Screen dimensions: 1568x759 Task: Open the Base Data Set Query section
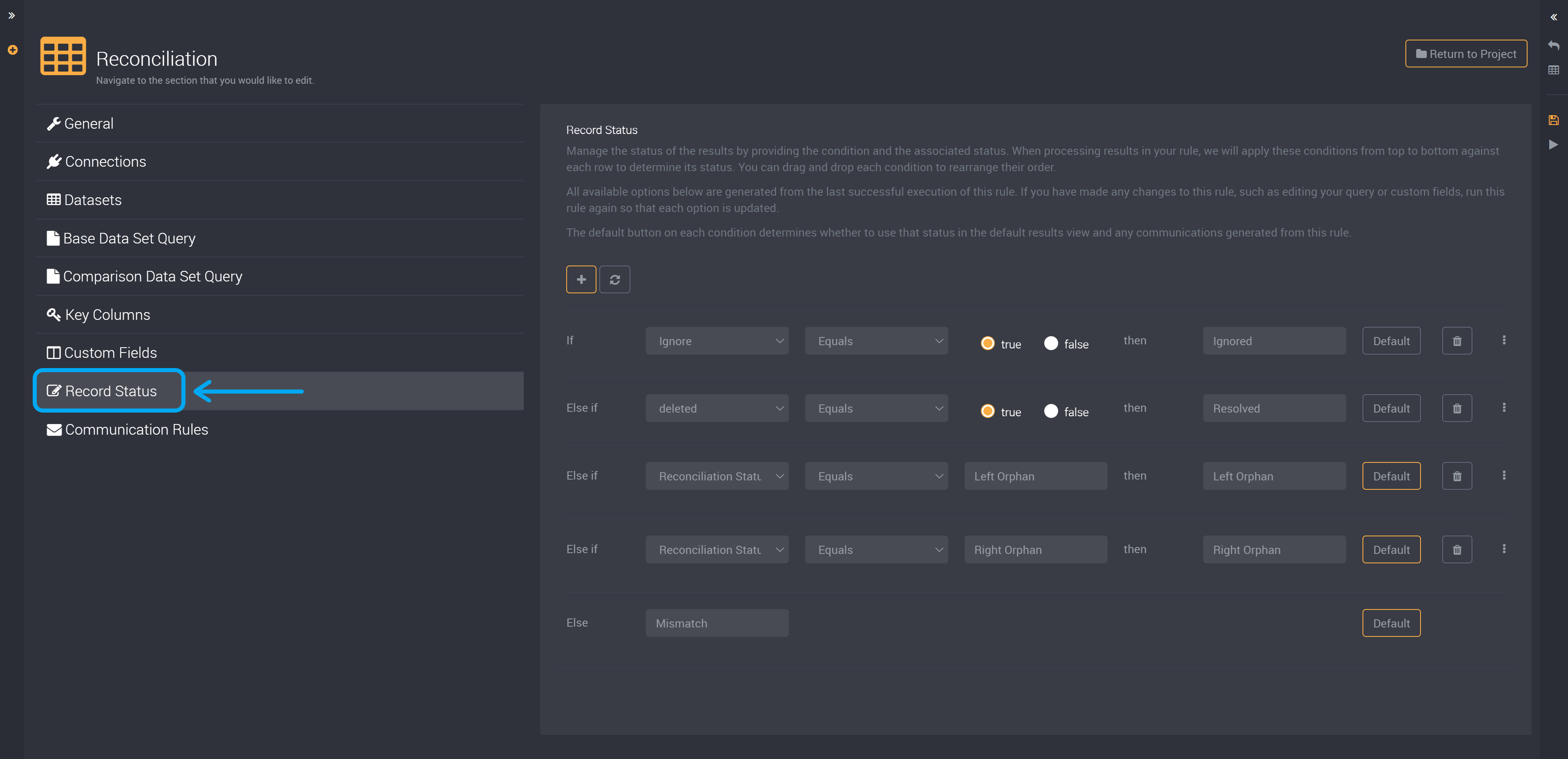pos(280,238)
